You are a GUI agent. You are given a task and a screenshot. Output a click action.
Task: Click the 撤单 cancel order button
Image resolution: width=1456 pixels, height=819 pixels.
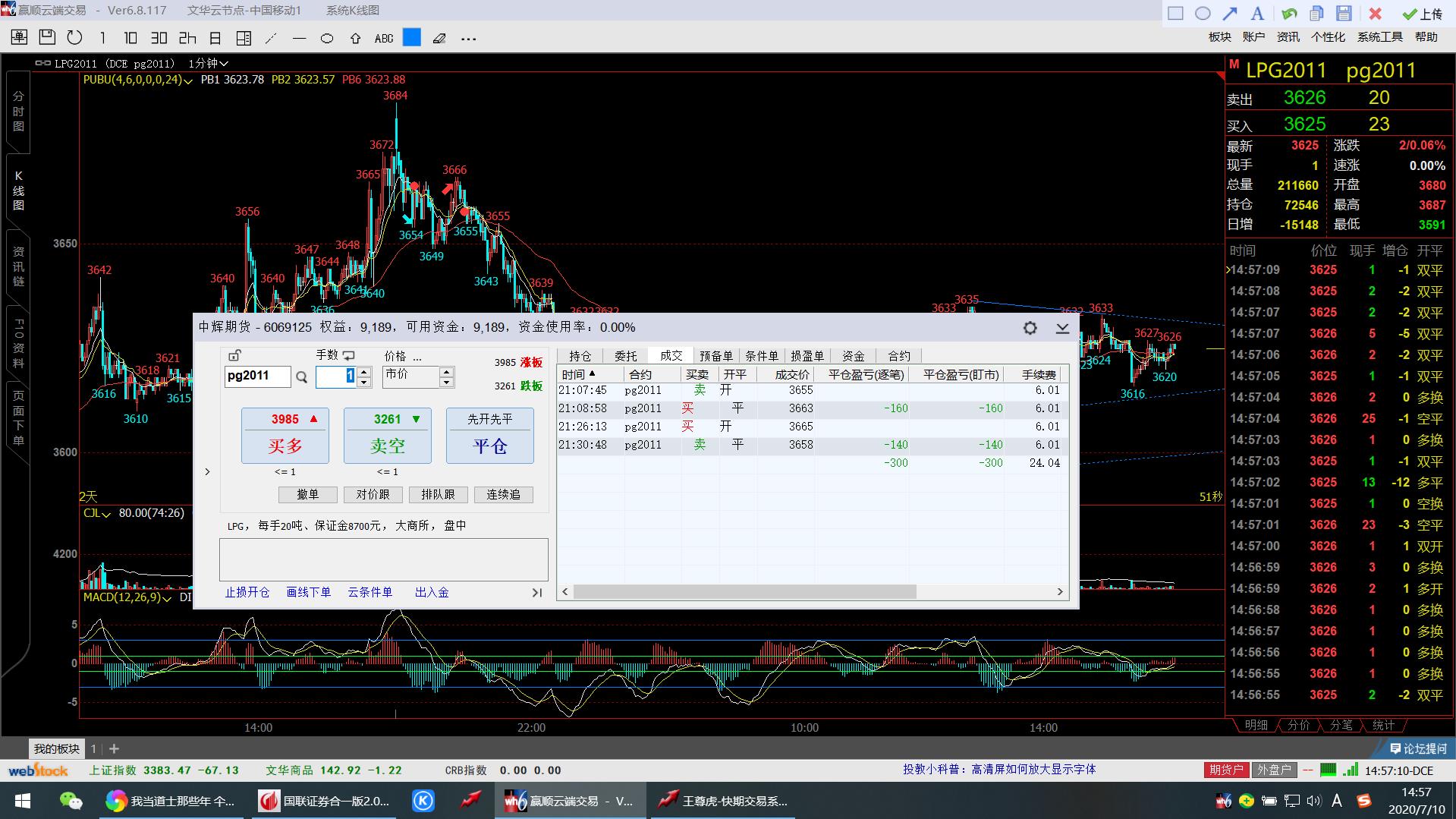click(307, 495)
